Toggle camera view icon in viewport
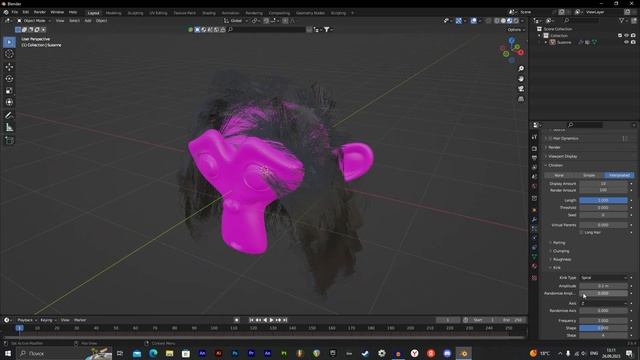Image resolution: width=640 pixels, height=360 pixels. (521, 89)
